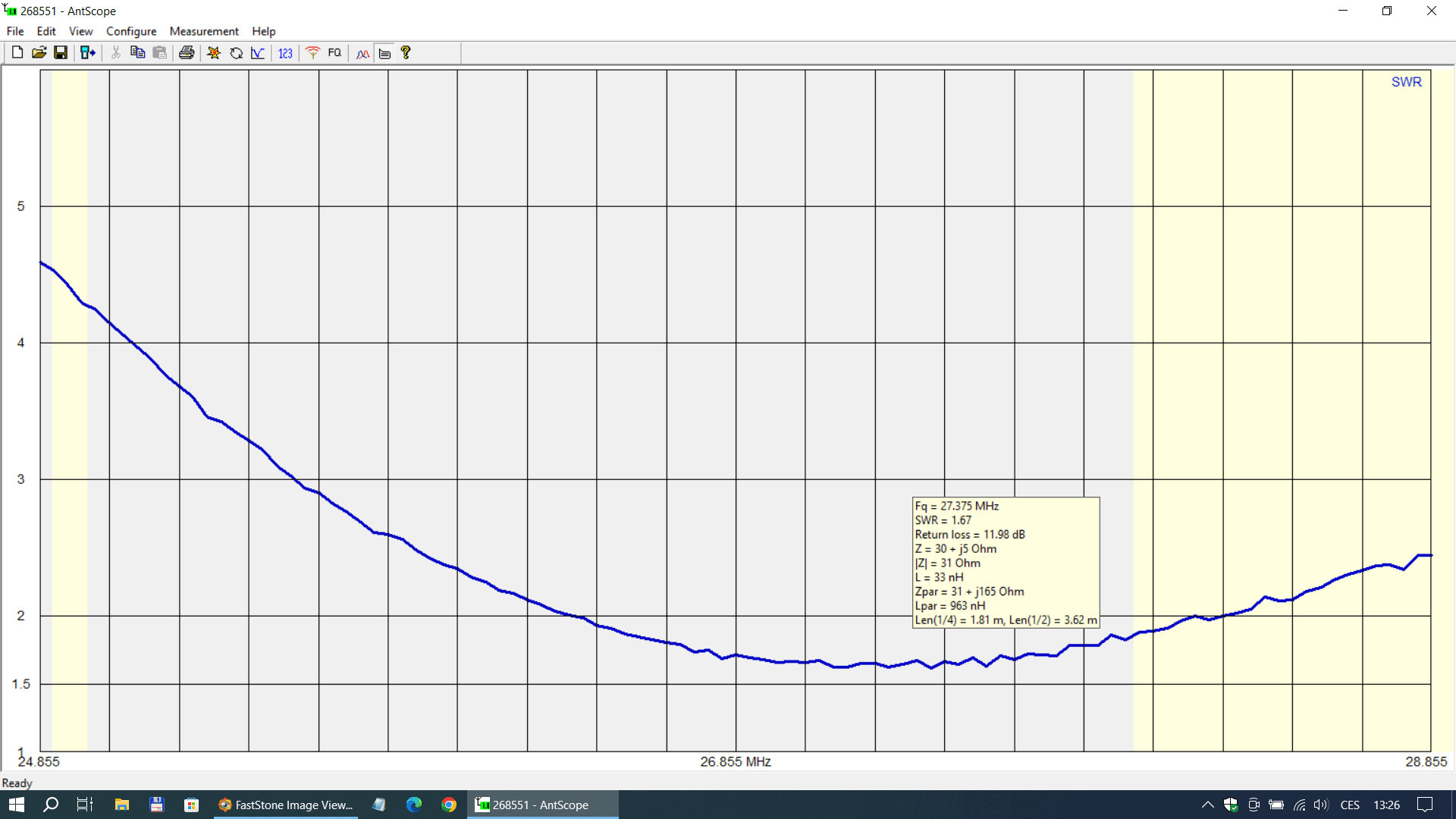Click FastStone Image Viewer taskbar button
This screenshot has width=1456, height=819.
(285, 805)
